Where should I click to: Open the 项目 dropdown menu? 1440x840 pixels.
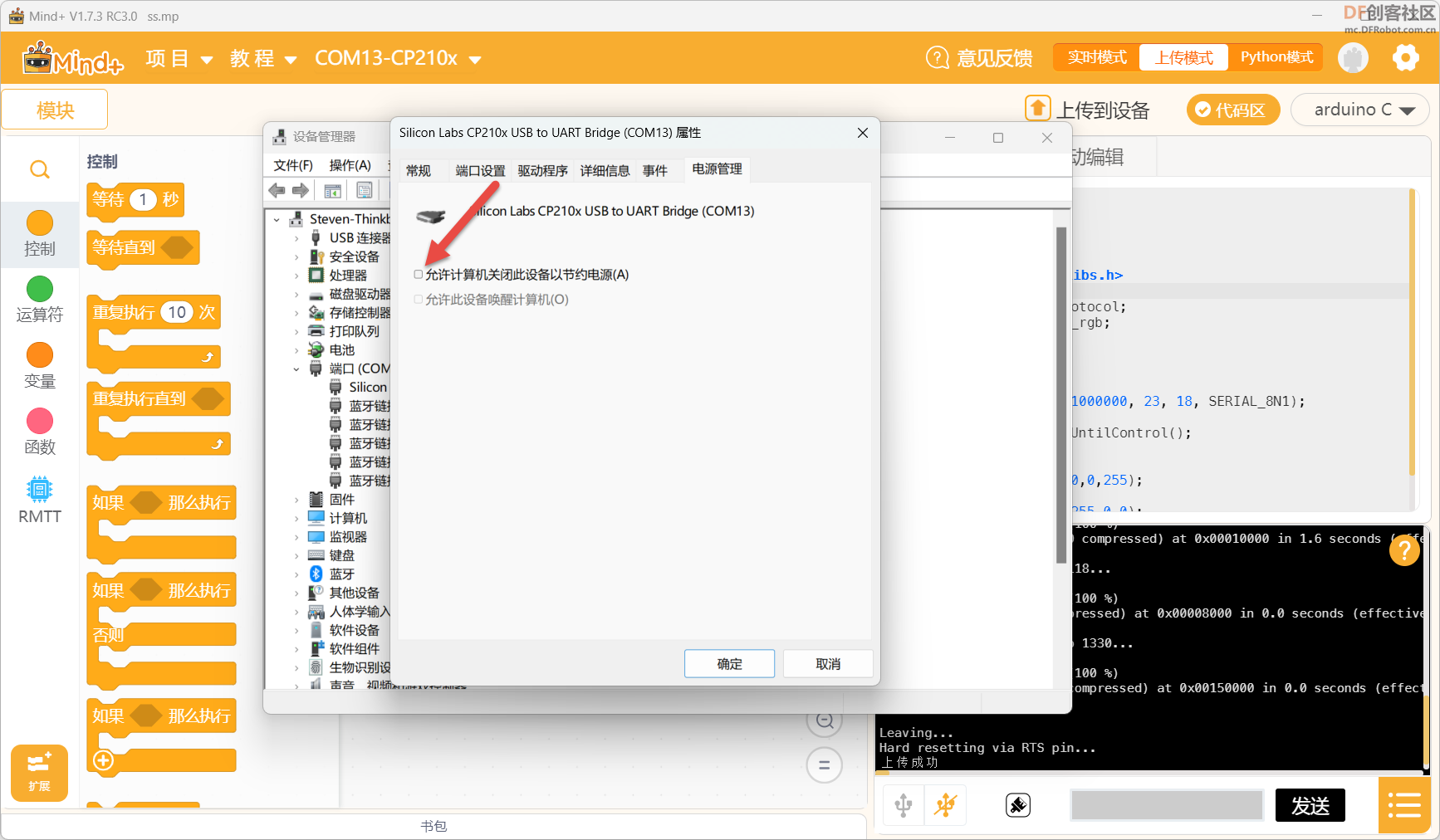pos(179,59)
